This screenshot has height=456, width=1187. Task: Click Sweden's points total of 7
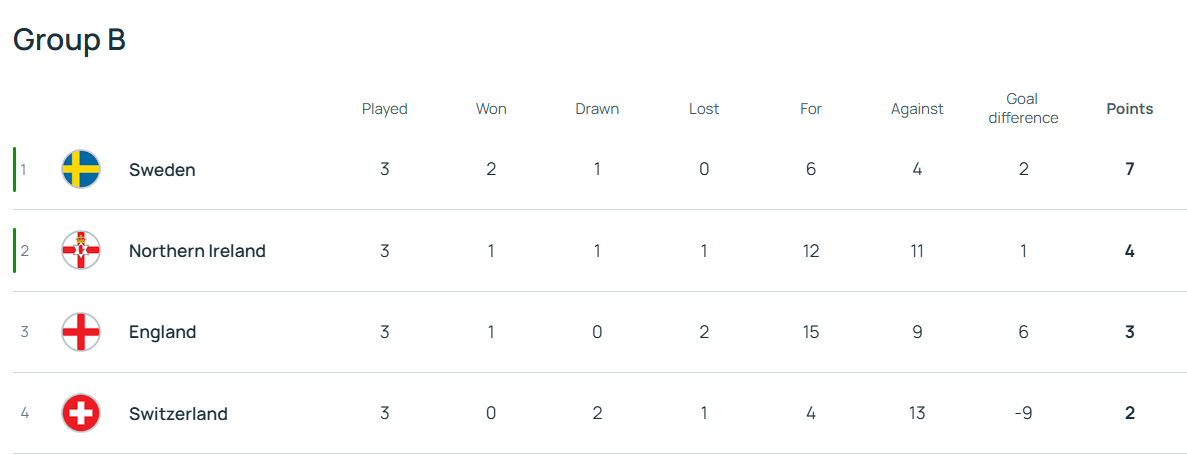(1129, 169)
